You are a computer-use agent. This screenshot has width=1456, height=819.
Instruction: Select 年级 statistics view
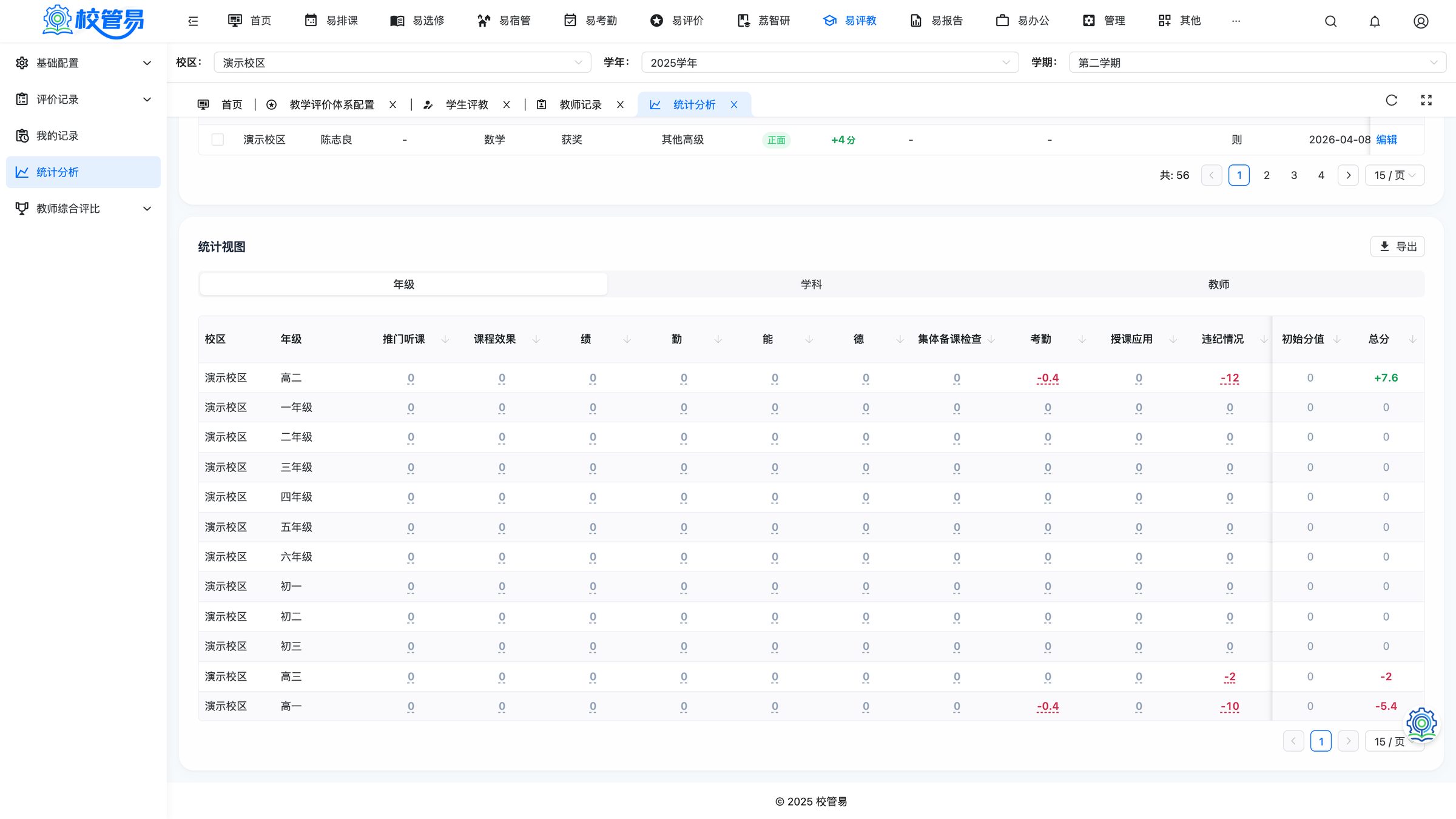tap(403, 284)
